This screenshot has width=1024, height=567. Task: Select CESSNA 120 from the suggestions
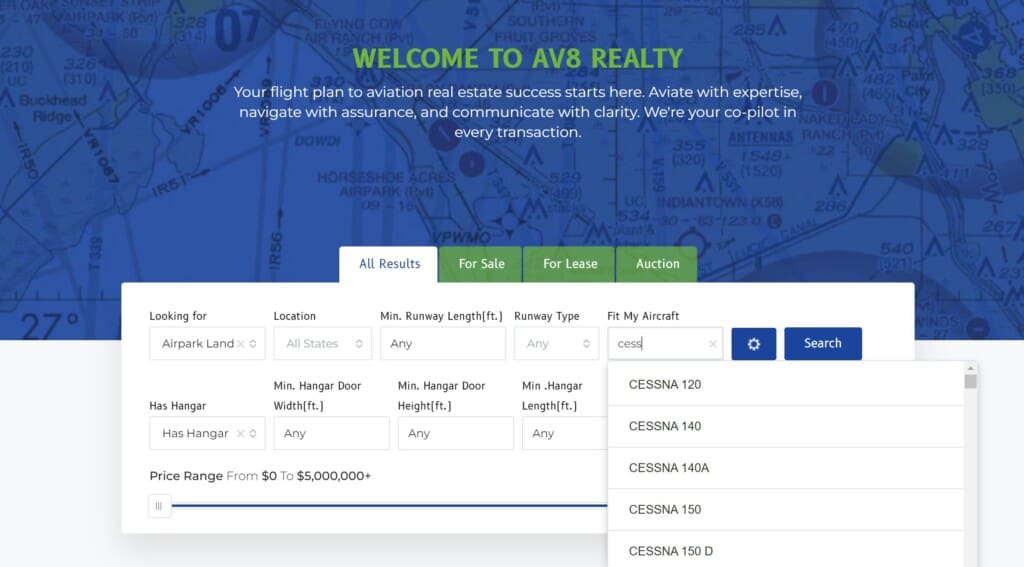665,385
